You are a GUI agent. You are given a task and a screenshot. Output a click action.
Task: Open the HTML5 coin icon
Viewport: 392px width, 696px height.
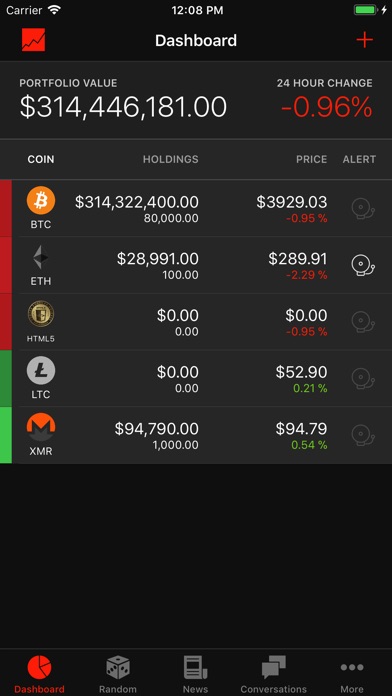point(41,314)
